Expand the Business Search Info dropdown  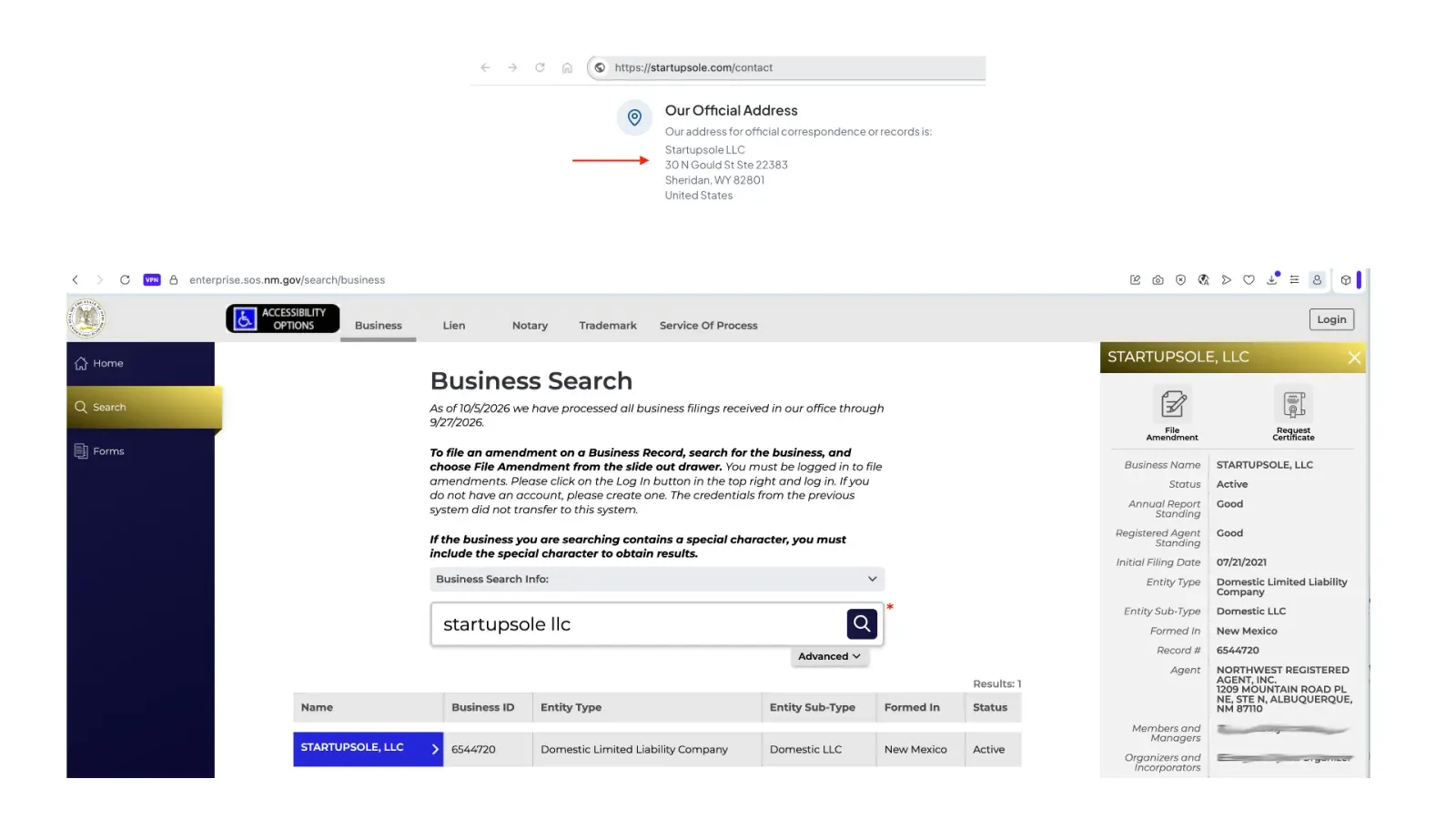[656, 579]
